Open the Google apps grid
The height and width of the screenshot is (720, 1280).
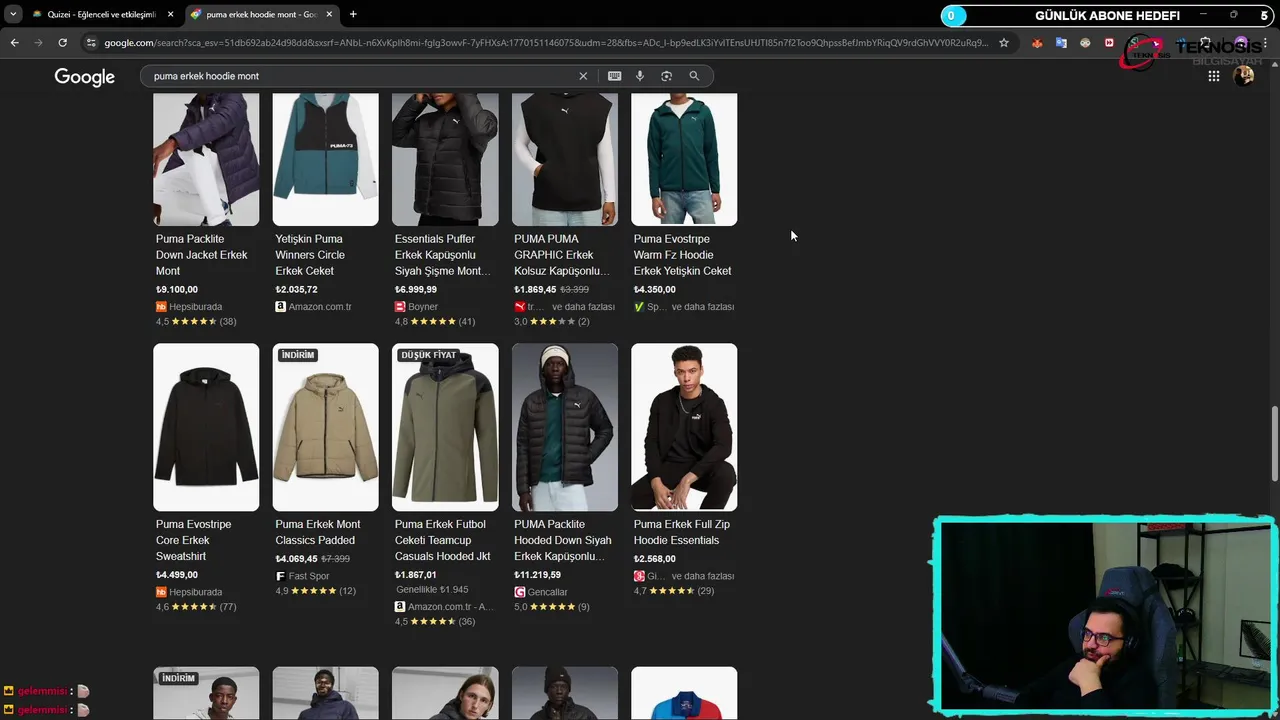(1213, 76)
